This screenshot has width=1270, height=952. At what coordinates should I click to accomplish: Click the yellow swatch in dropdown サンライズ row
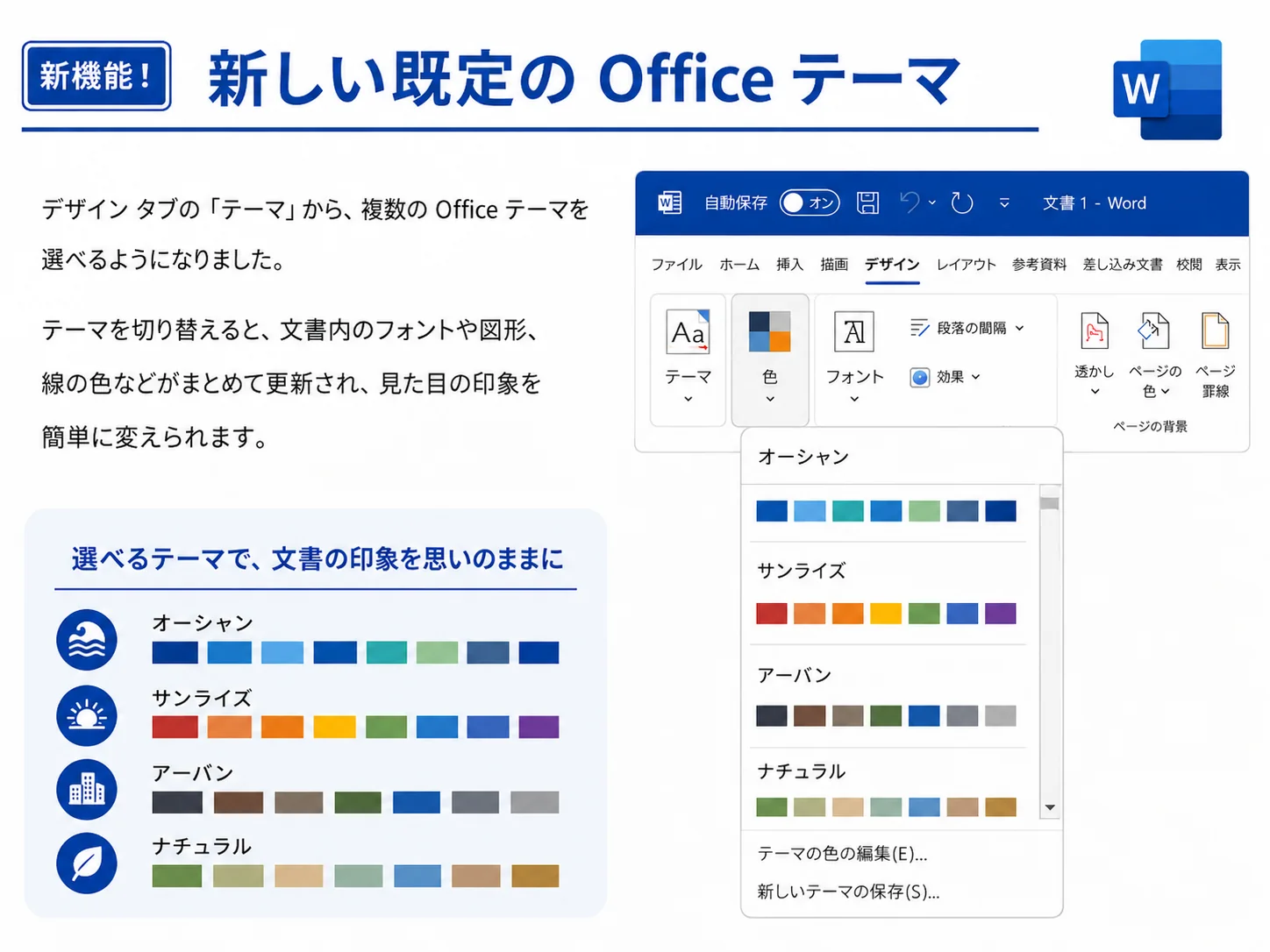[x=886, y=613]
